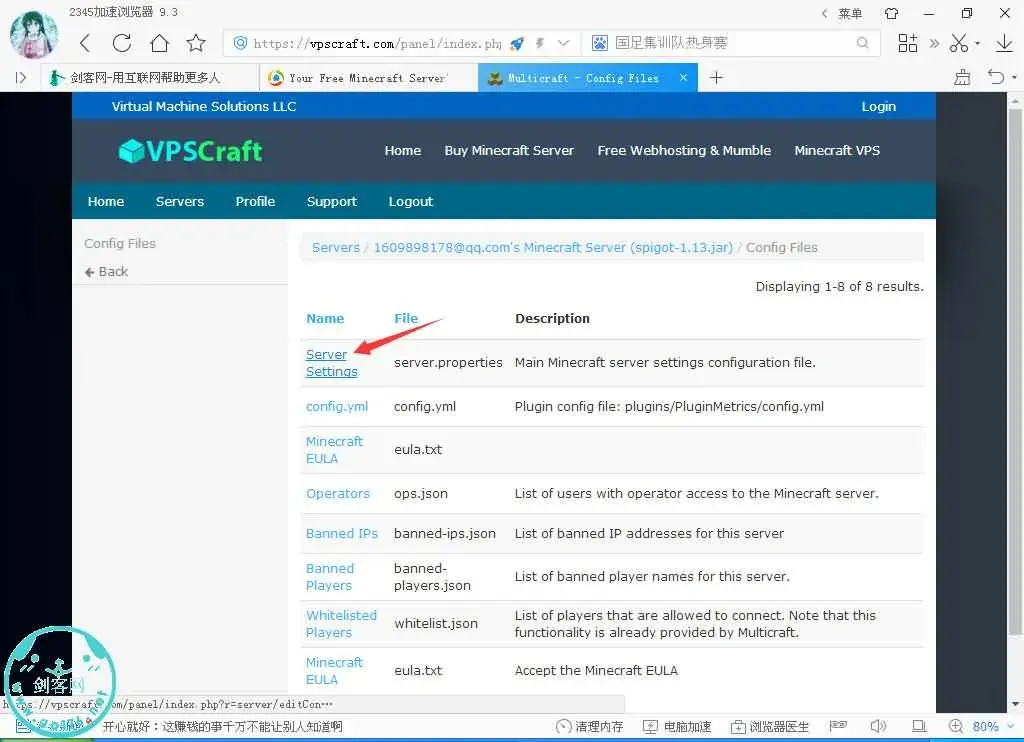Open Banned Players config link

click(x=330, y=577)
